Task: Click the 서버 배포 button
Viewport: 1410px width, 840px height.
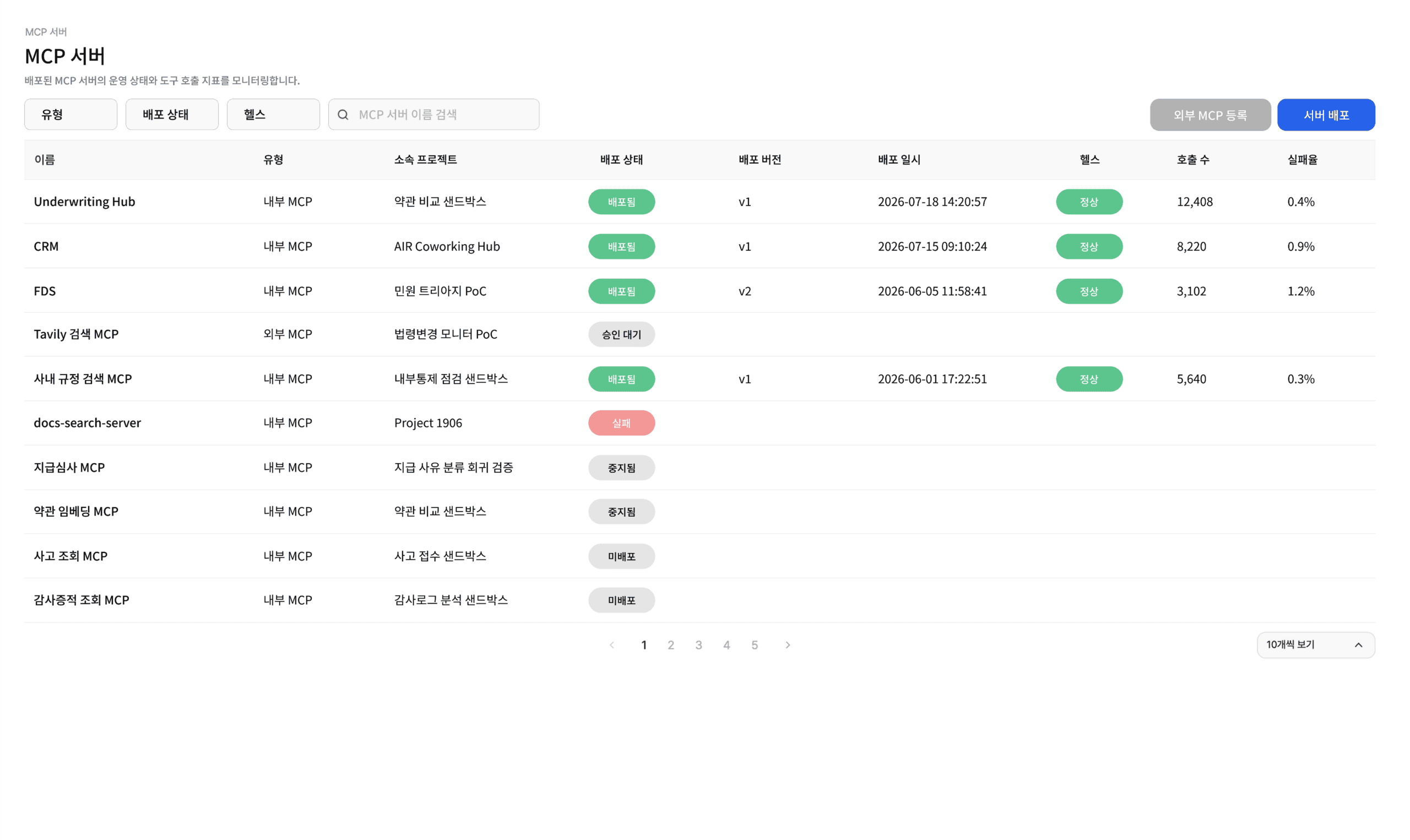Action: [x=1326, y=115]
